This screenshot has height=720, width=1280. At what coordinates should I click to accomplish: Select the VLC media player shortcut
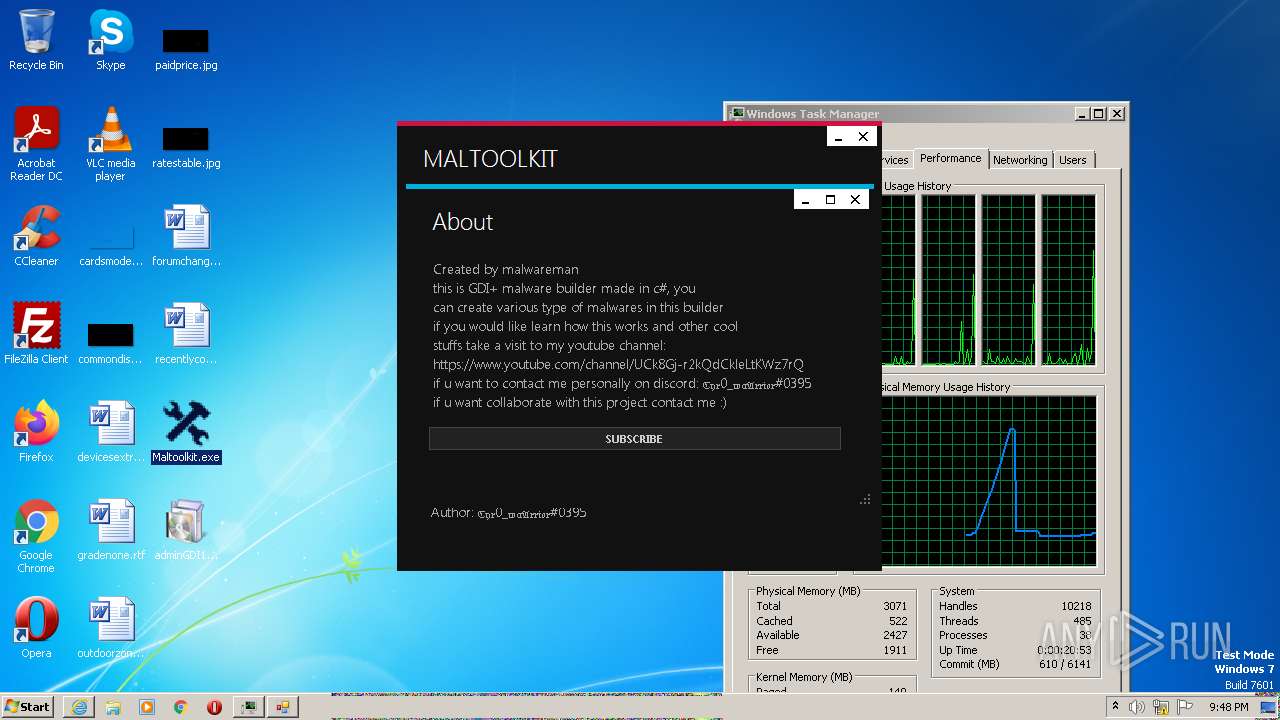[110, 144]
